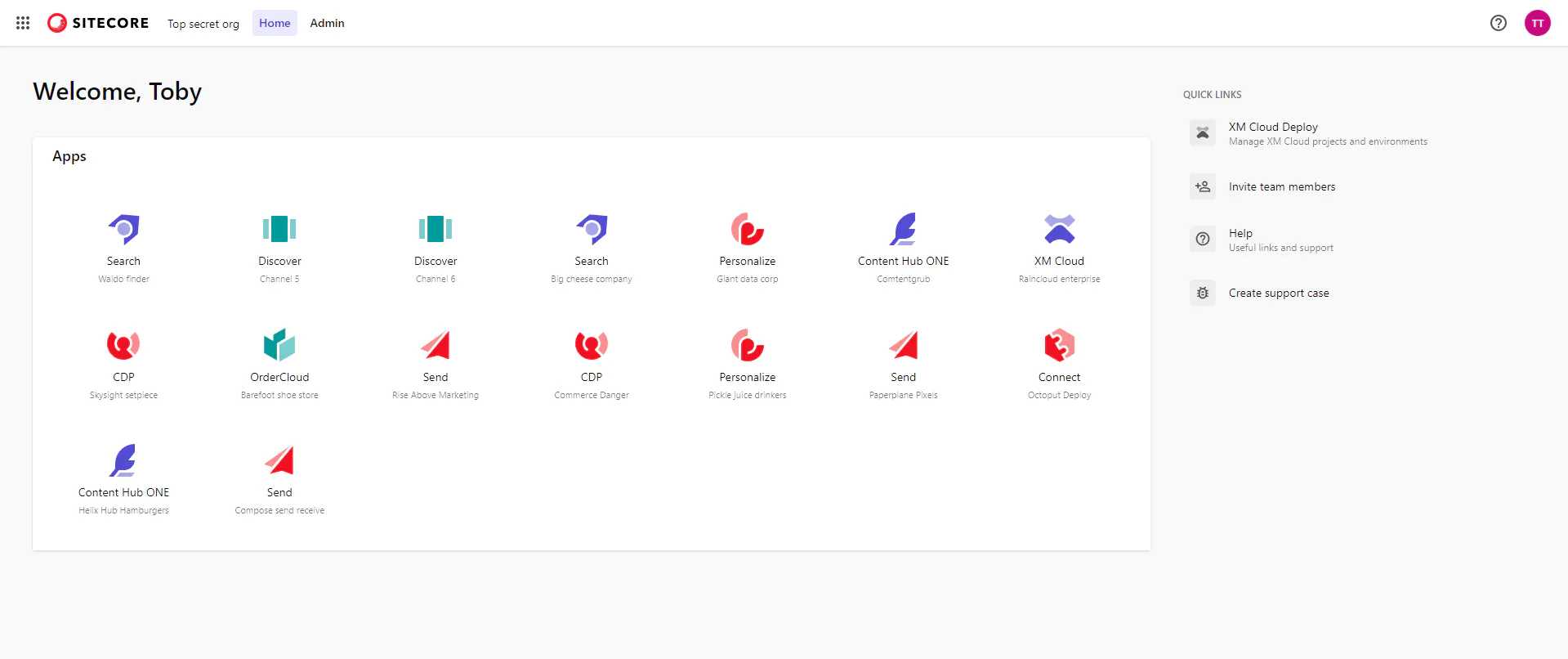Image resolution: width=1568 pixels, height=659 pixels.
Task: Open the help question mark icon in header
Action: (1499, 23)
